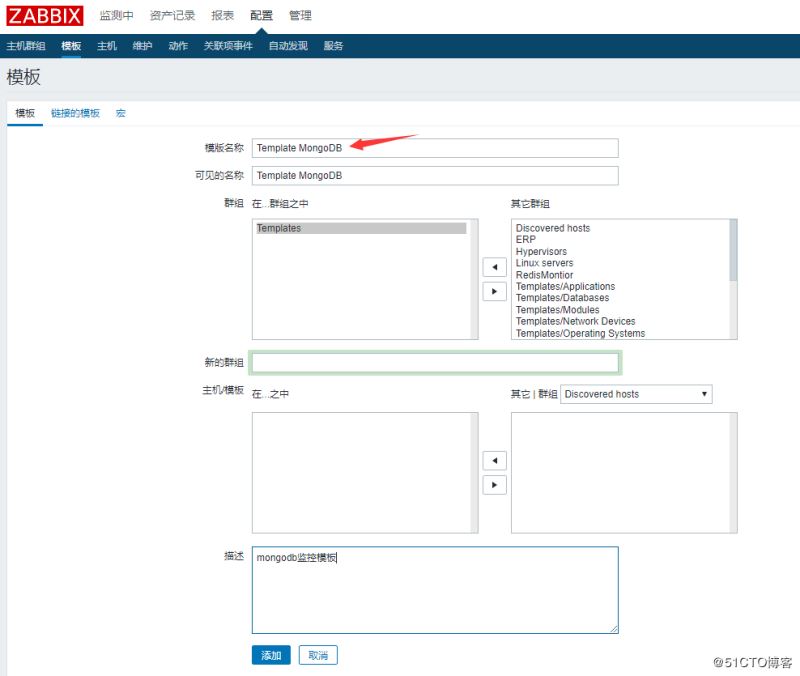Click the left arrow to move a group back
This screenshot has height=676, width=800.
[494, 266]
